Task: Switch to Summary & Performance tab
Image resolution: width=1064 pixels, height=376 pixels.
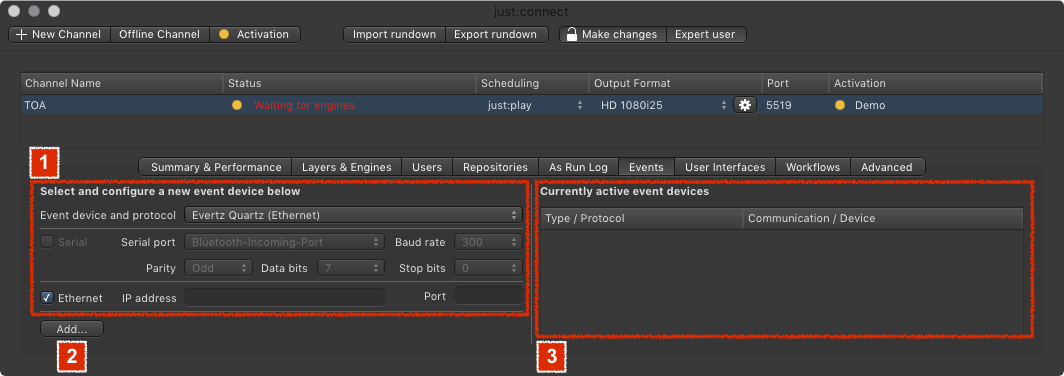Action: 216,167
